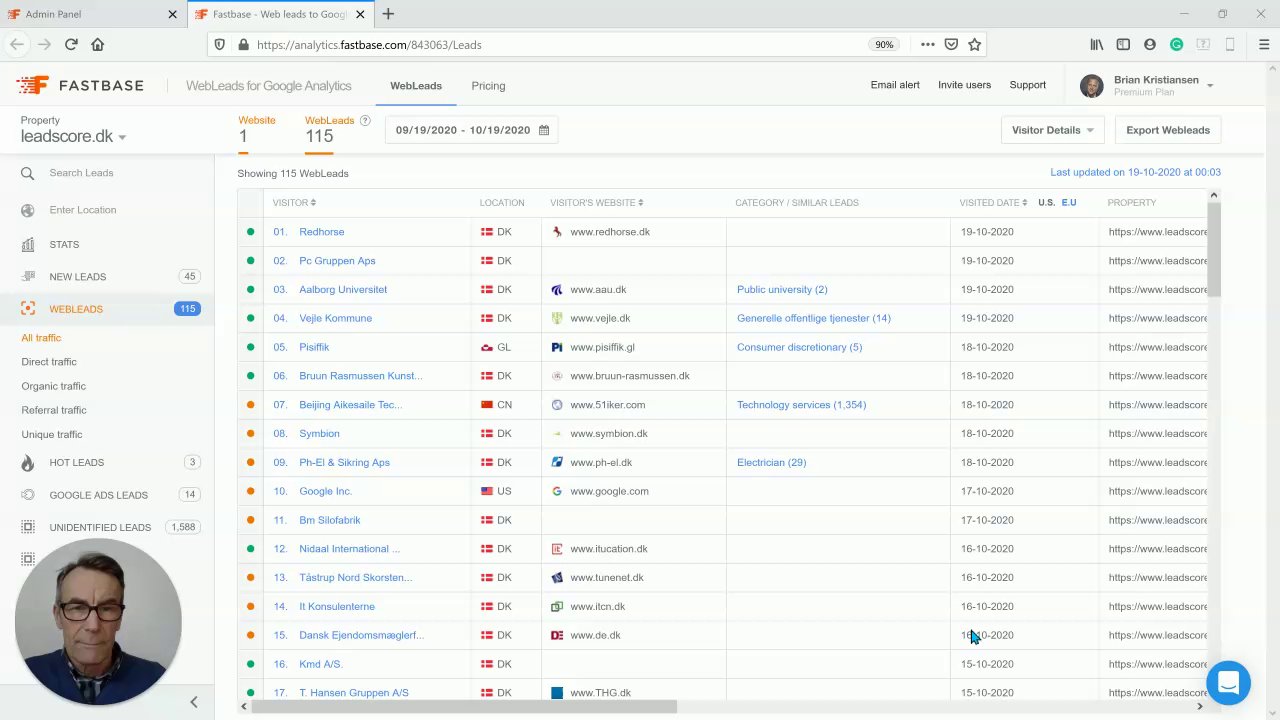1280x720 pixels.
Task: Click the vertical table scrollbar
Action: [x=1214, y=250]
